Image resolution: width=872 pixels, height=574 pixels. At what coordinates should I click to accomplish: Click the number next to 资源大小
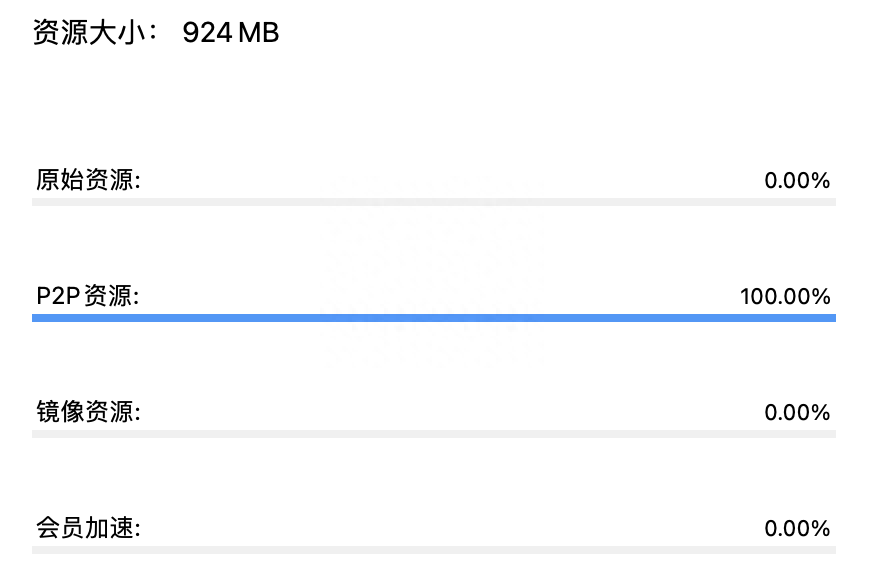[x=231, y=33]
